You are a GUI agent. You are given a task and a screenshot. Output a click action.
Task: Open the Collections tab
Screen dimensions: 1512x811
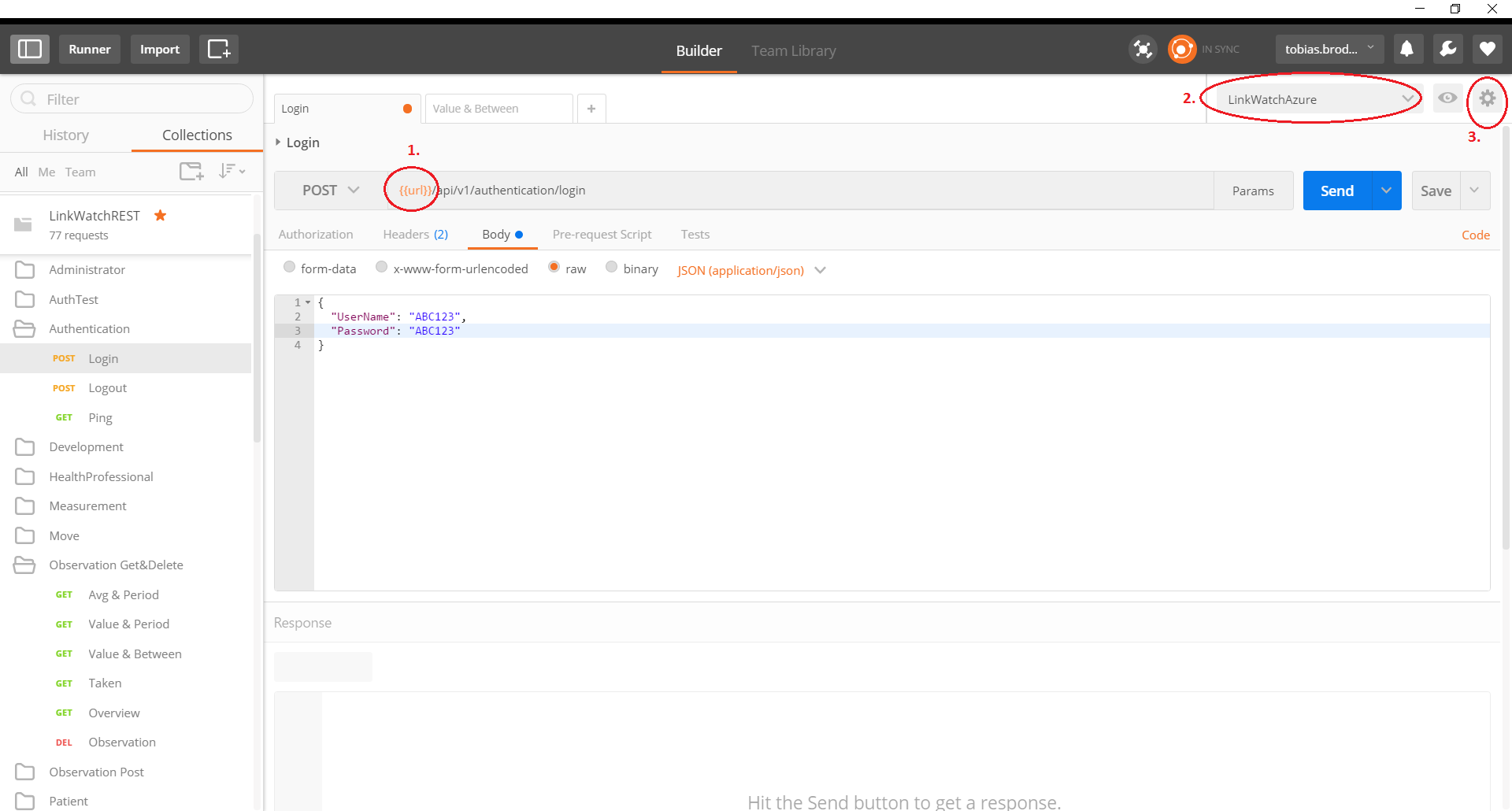pyautogui.click(x=197, y=135)
